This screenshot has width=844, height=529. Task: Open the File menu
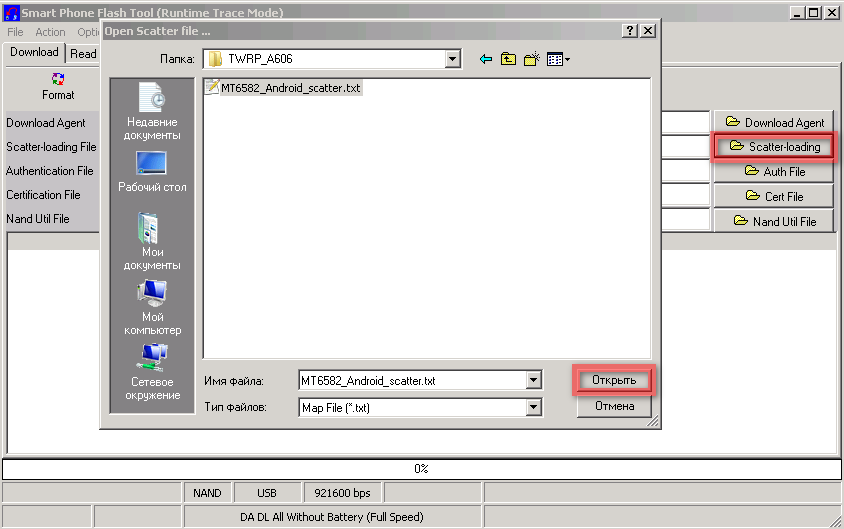(x=15, y=32)
